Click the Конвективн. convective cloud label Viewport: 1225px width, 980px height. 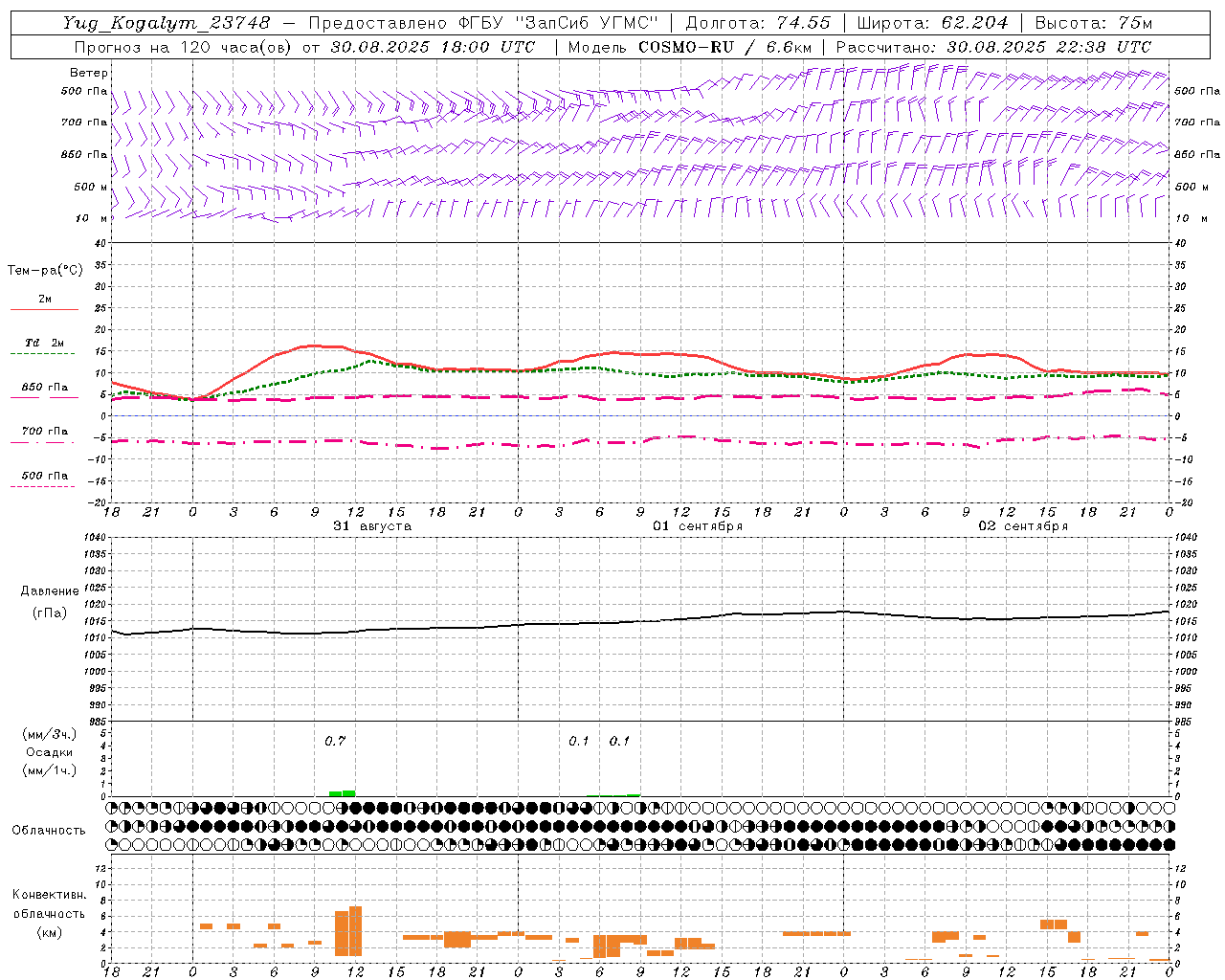click(49, 895)
